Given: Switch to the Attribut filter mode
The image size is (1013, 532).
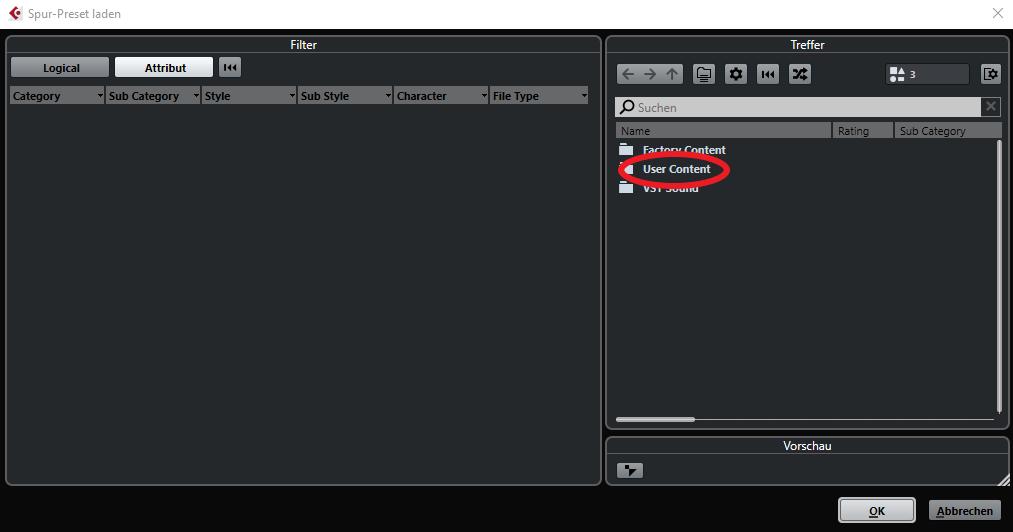Looking at the screenshot, I should (164, 68).
